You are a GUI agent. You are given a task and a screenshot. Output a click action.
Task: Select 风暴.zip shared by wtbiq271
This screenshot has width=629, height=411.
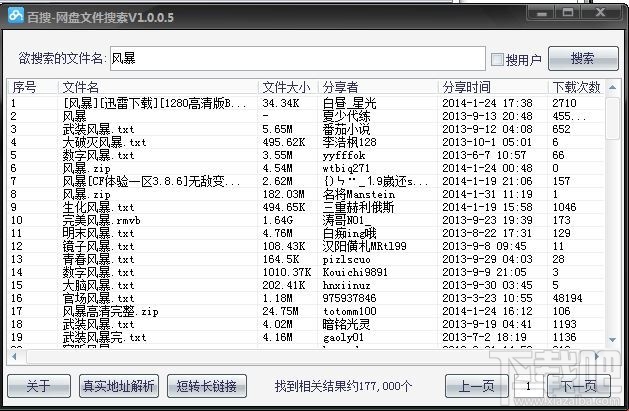coord(306,168)
